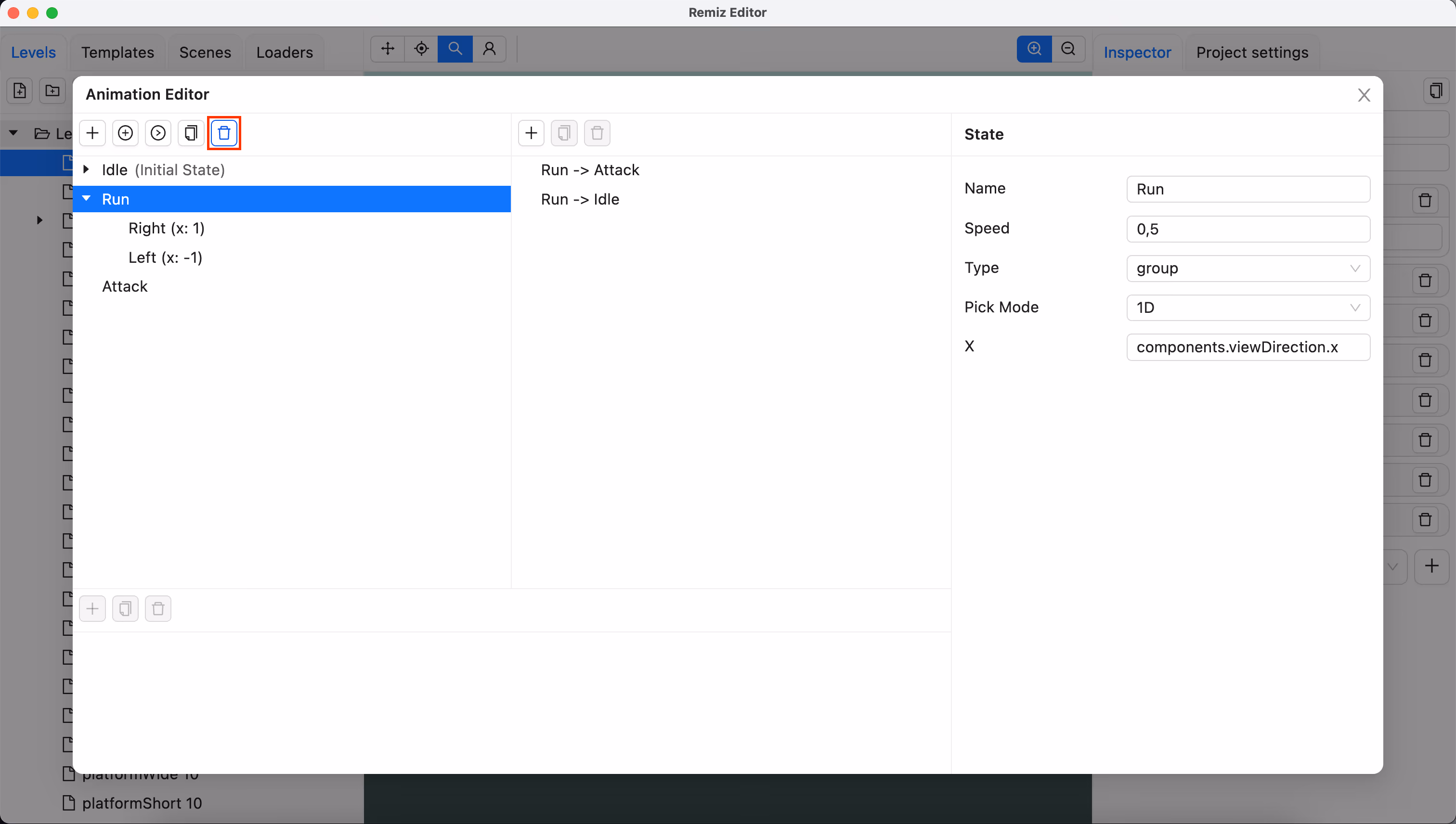Collapse the Run state group

tap(87, 199)
